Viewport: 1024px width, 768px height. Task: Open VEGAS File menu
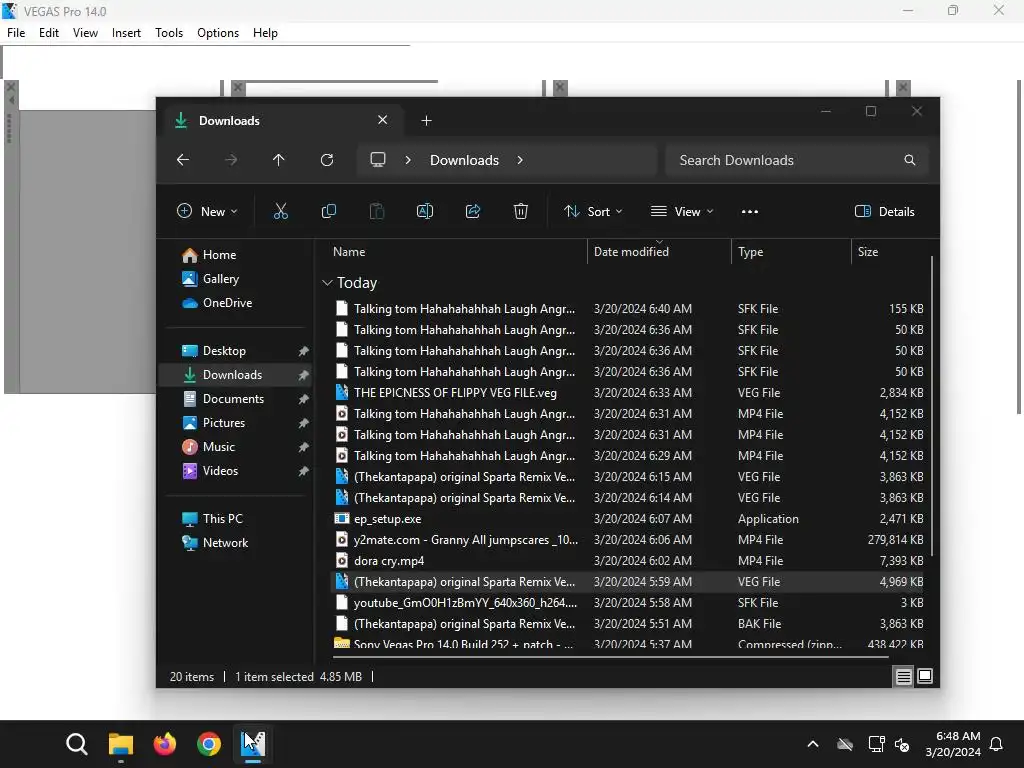coord(16,33)
